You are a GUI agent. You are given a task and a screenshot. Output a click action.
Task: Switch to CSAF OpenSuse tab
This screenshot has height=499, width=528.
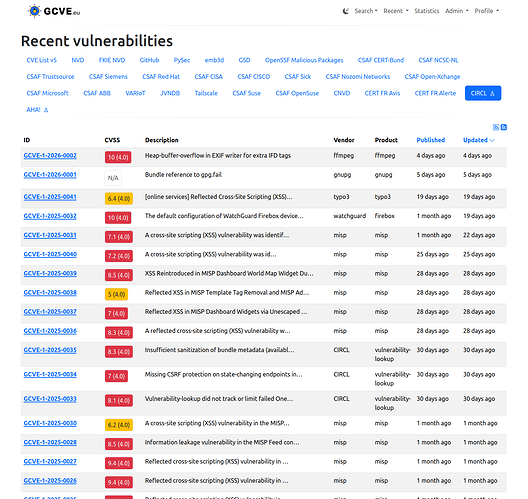(297, 93)
